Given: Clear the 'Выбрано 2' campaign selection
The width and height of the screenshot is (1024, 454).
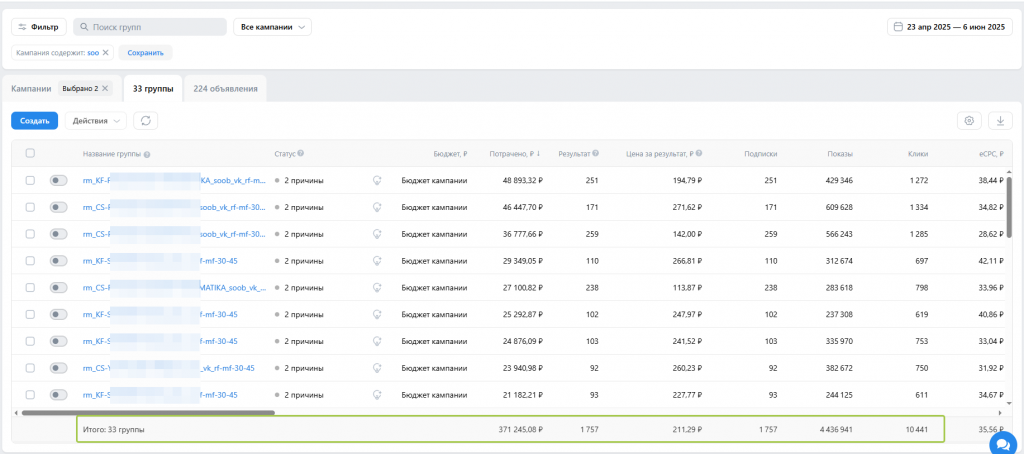Looking at the screenshot, I should 104,88.
